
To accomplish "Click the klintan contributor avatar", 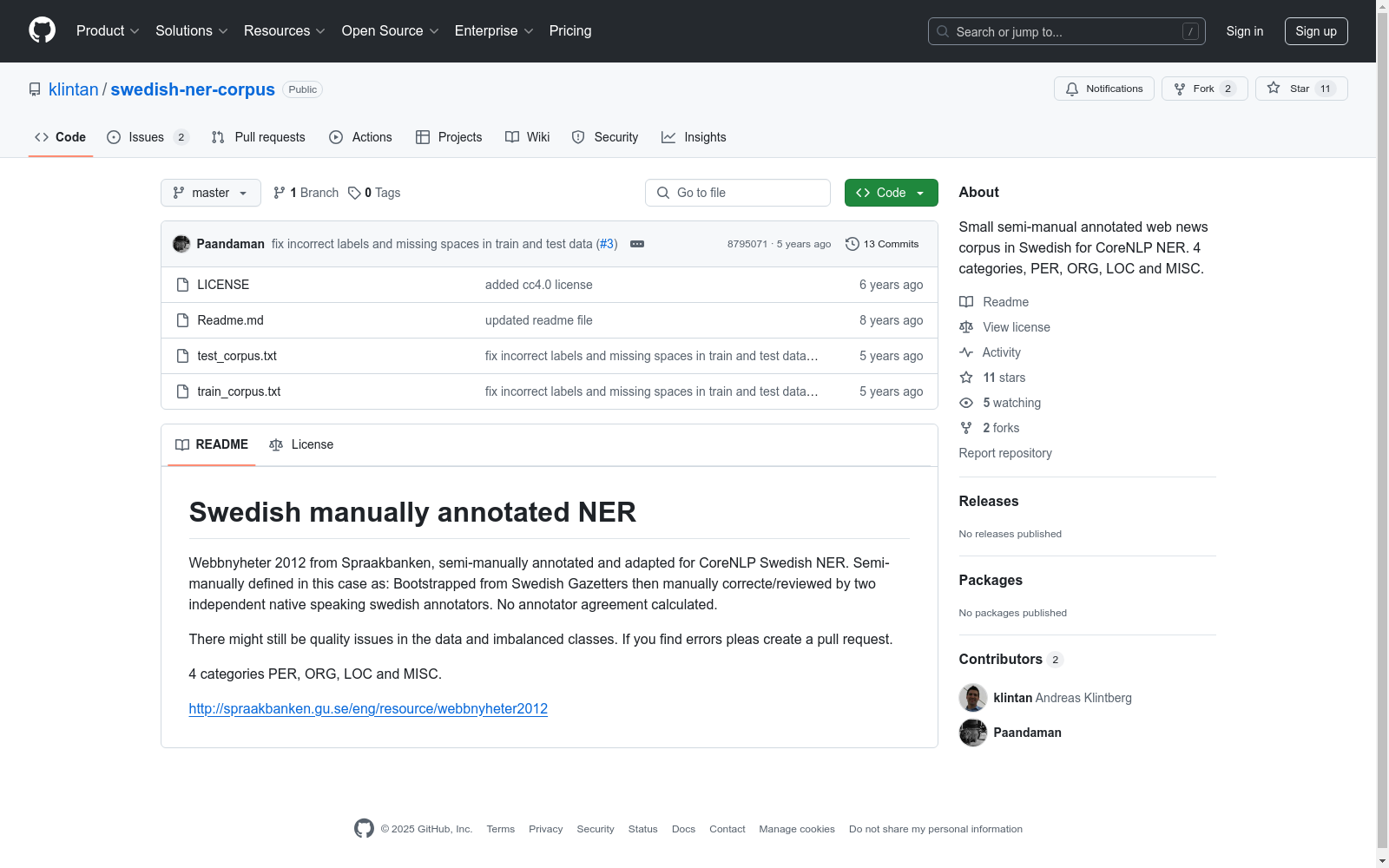I will pos(973,698).
